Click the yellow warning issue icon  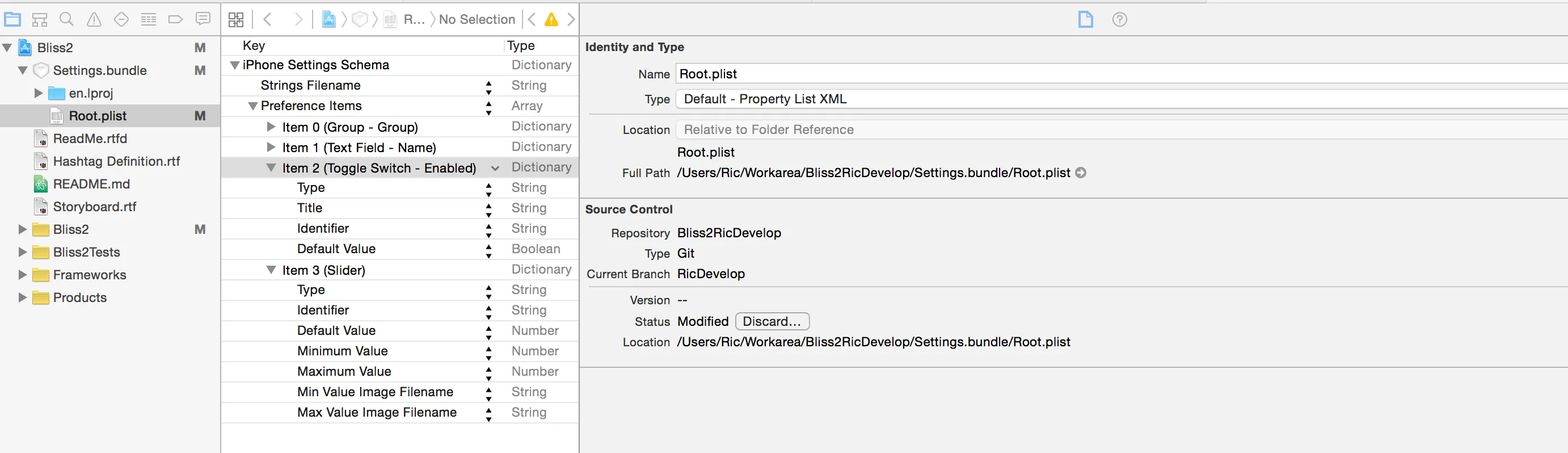coord(551,19)
